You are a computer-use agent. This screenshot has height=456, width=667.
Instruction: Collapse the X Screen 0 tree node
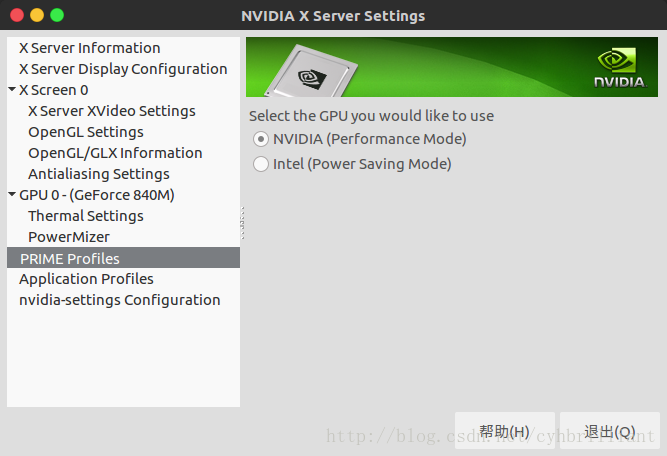pyautogui.click(x=12, y=89)
